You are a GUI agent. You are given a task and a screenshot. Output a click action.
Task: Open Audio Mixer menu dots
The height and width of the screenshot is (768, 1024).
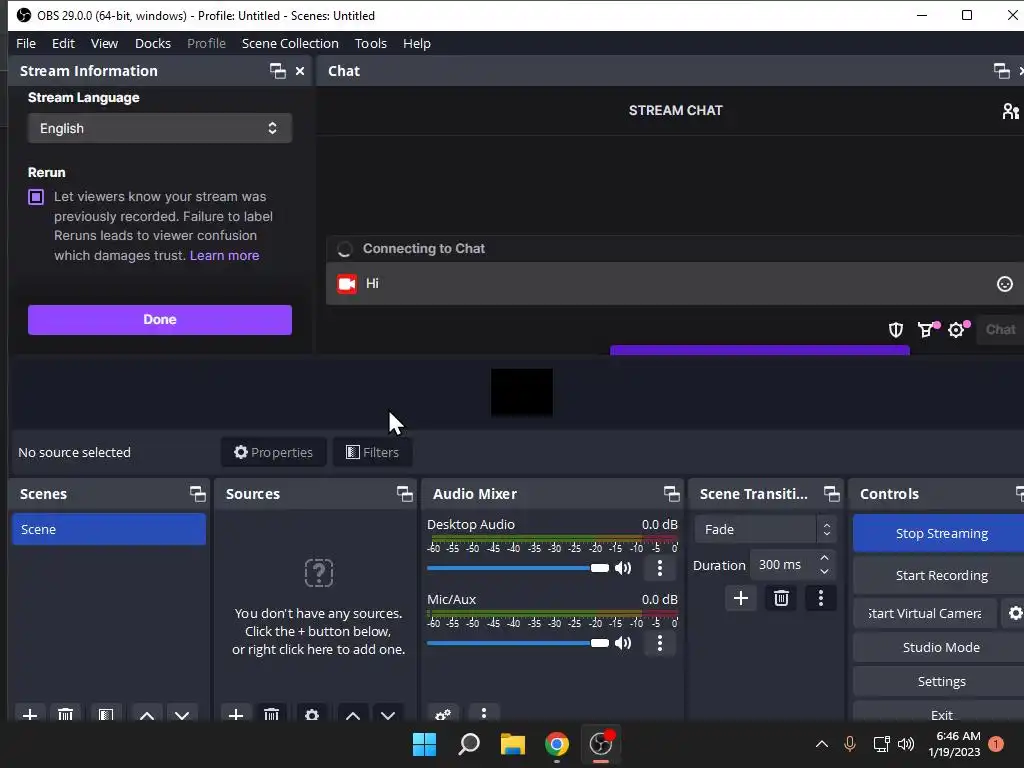point(483,713)
